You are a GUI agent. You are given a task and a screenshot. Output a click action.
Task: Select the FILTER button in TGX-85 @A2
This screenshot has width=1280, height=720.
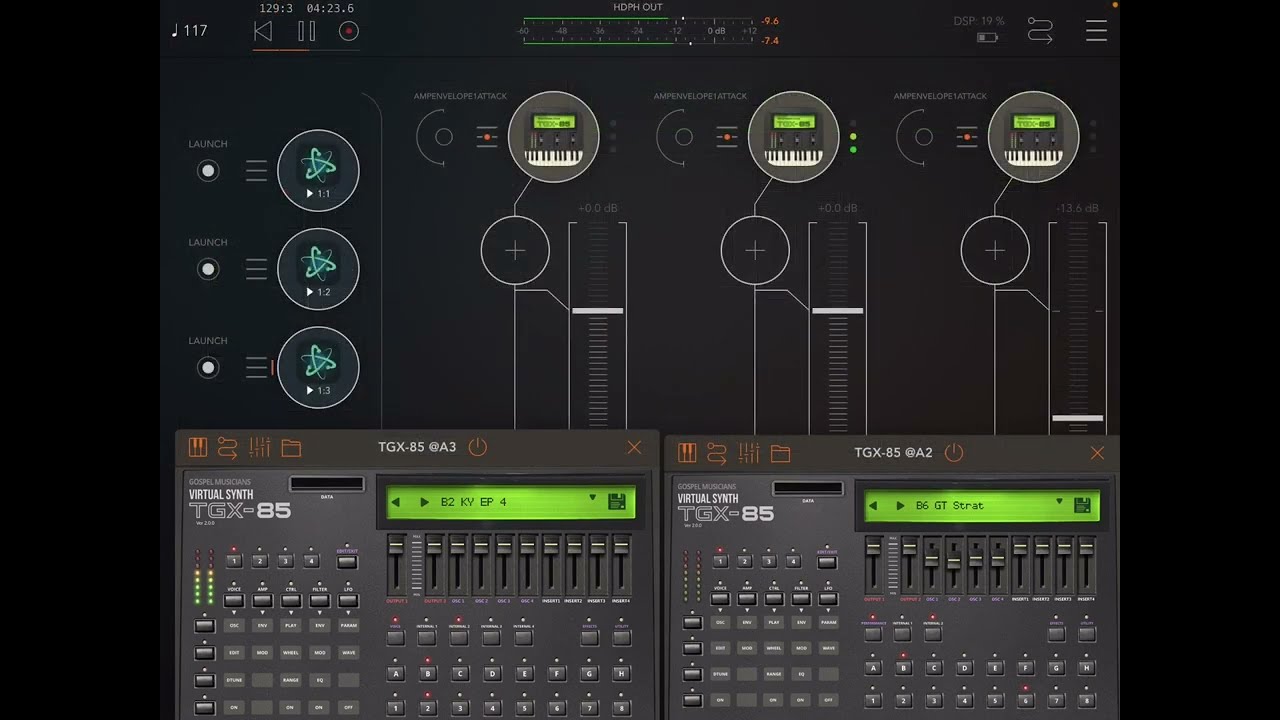801,599
